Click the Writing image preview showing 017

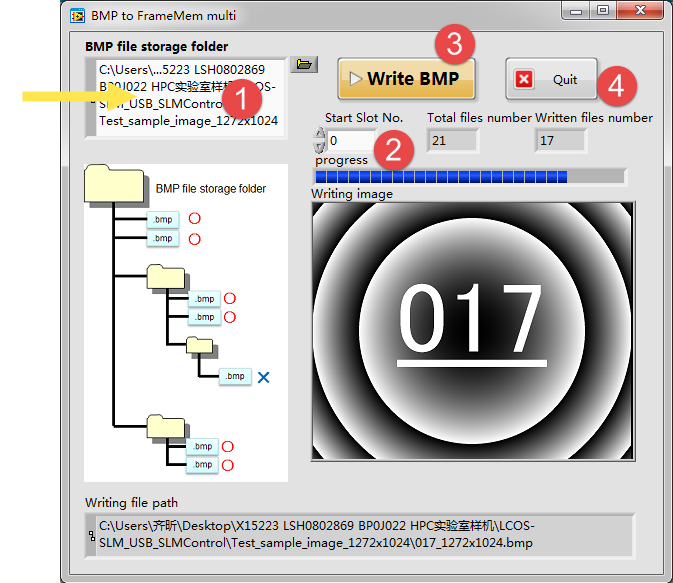click(x=473, y=331)
